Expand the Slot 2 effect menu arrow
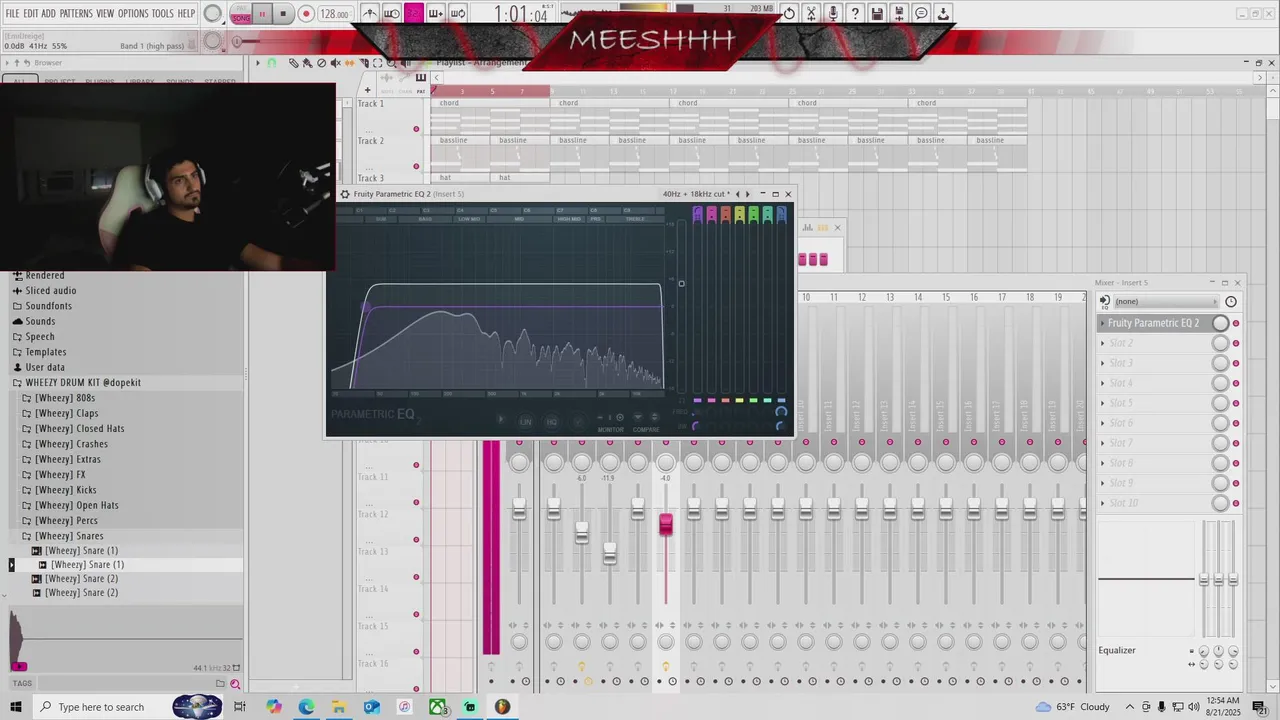The image size is (1280, 720). point(1103,343)
